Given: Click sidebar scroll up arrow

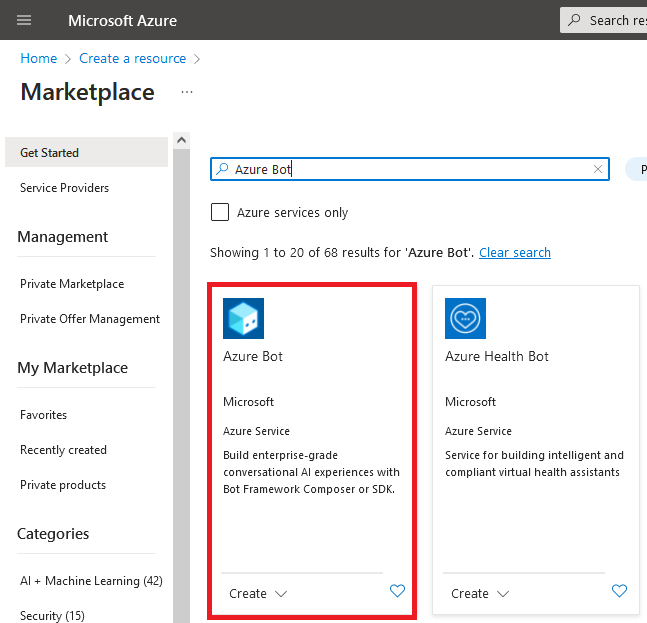Looking at the screenshot, I should coord(181,140).
